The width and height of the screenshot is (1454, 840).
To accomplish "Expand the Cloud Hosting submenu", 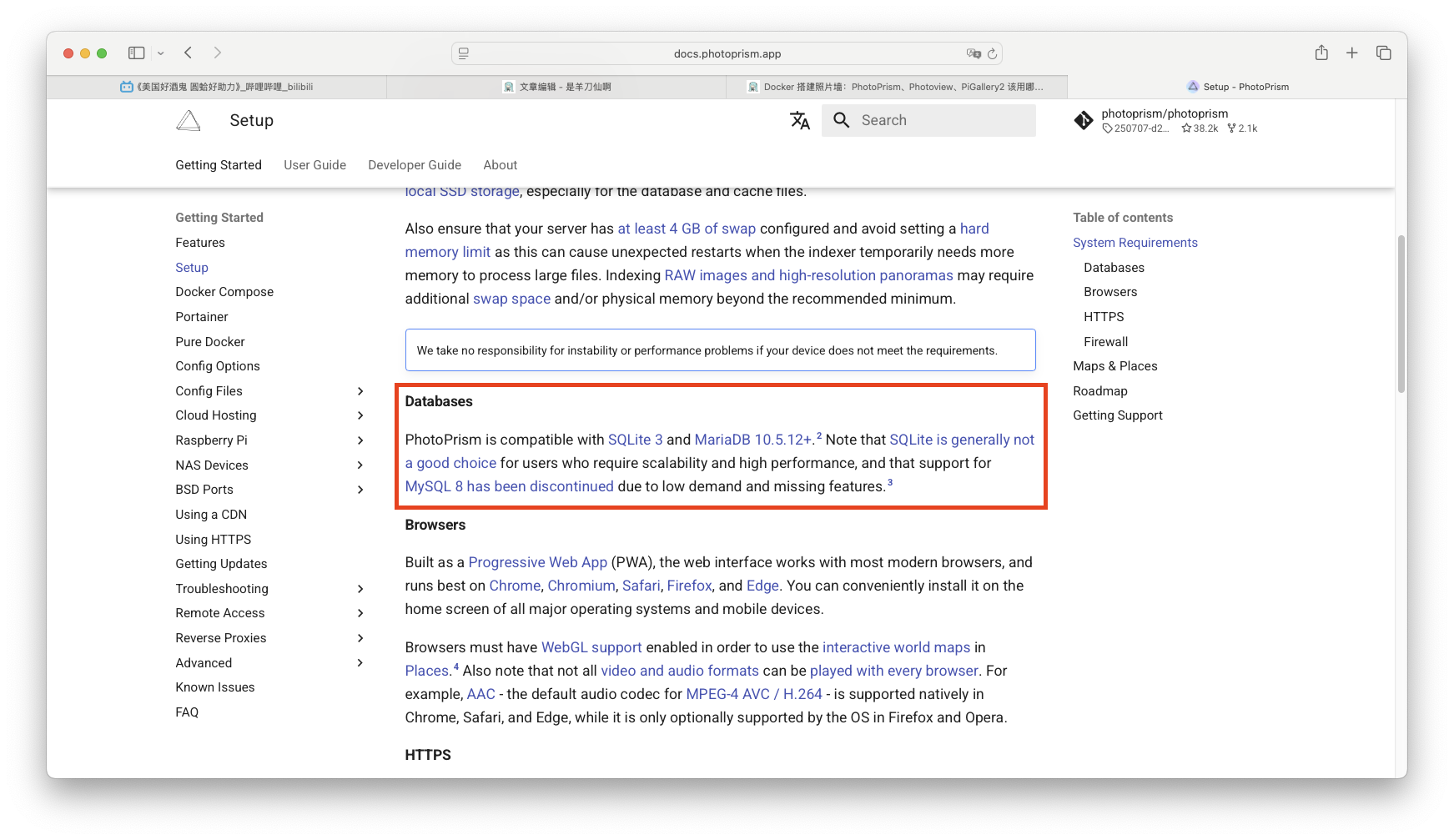I will tap(360, 415).
